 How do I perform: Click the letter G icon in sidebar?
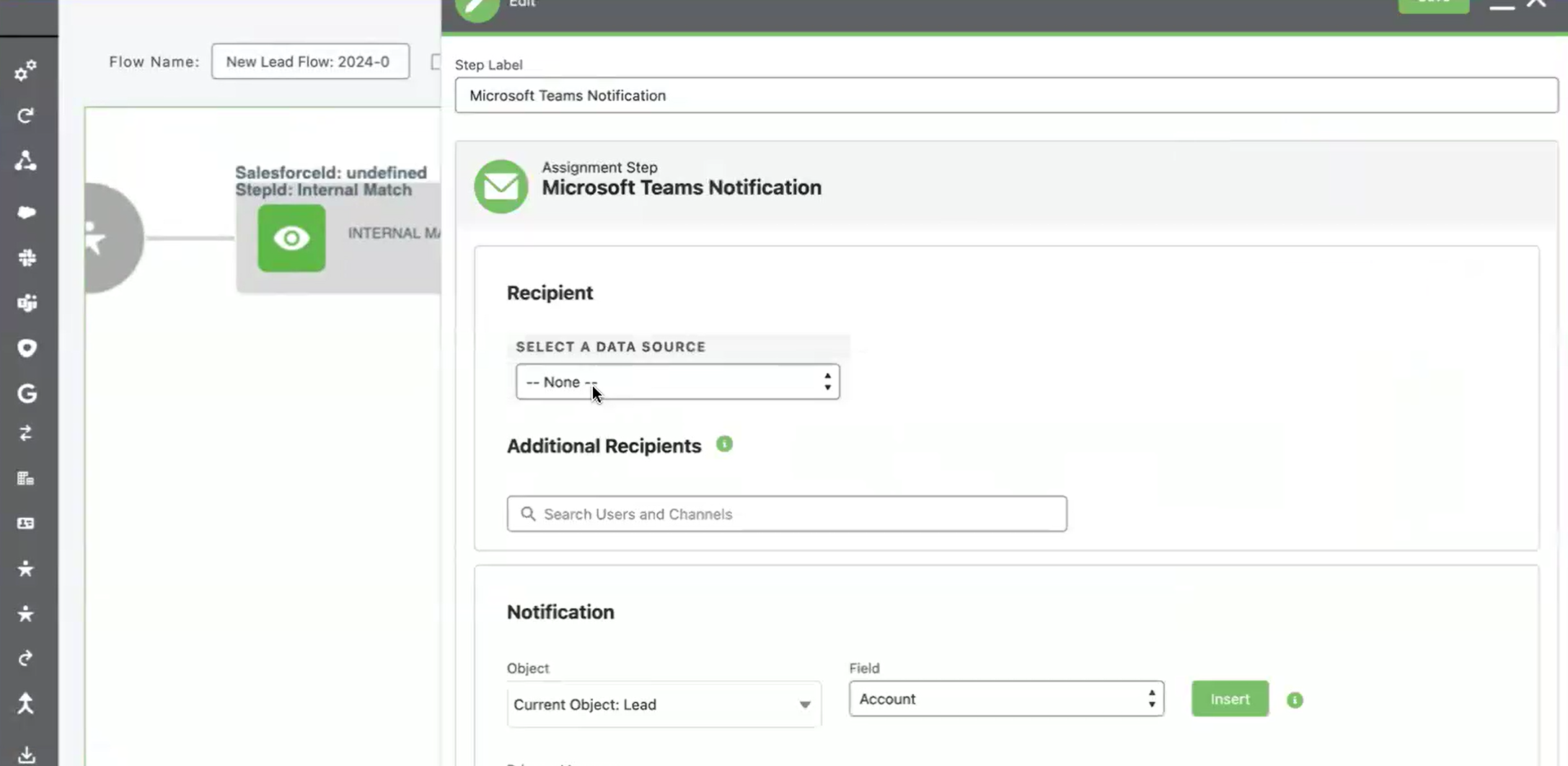pos(27,394)
